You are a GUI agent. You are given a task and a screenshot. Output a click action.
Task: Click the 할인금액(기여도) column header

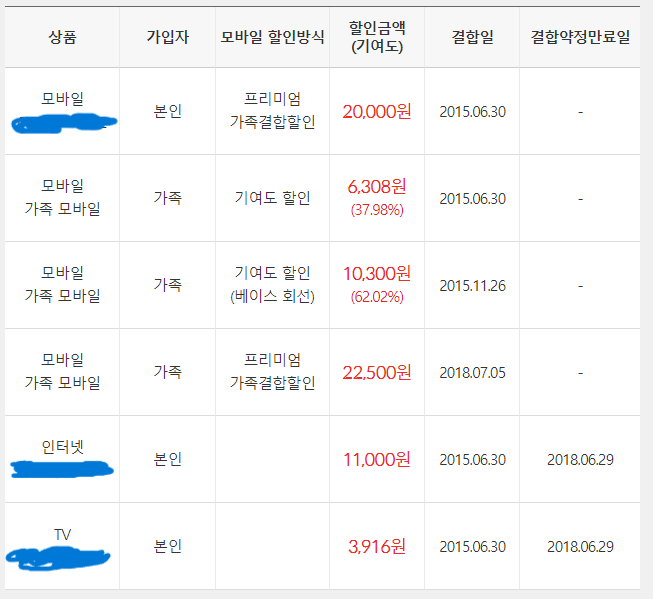(377, 37)
